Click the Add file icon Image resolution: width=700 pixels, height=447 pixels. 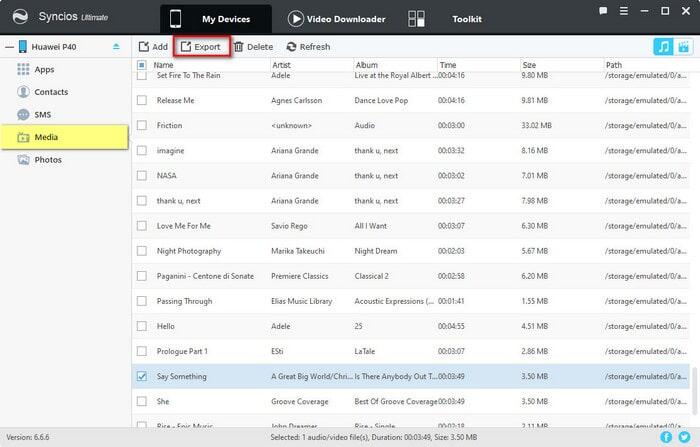click(x=153, y=47)
